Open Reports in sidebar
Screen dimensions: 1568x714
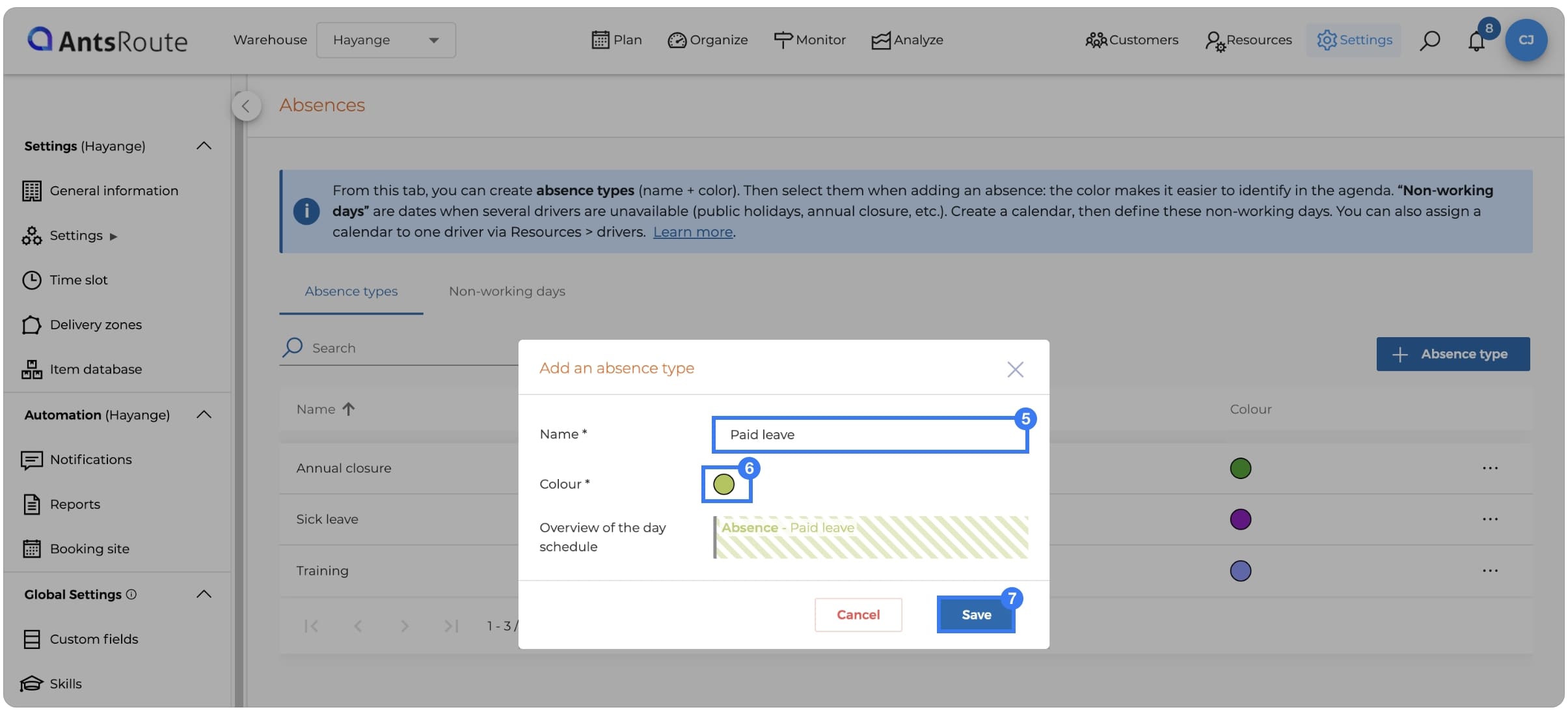pyautogui.click(x=61, y=504)
